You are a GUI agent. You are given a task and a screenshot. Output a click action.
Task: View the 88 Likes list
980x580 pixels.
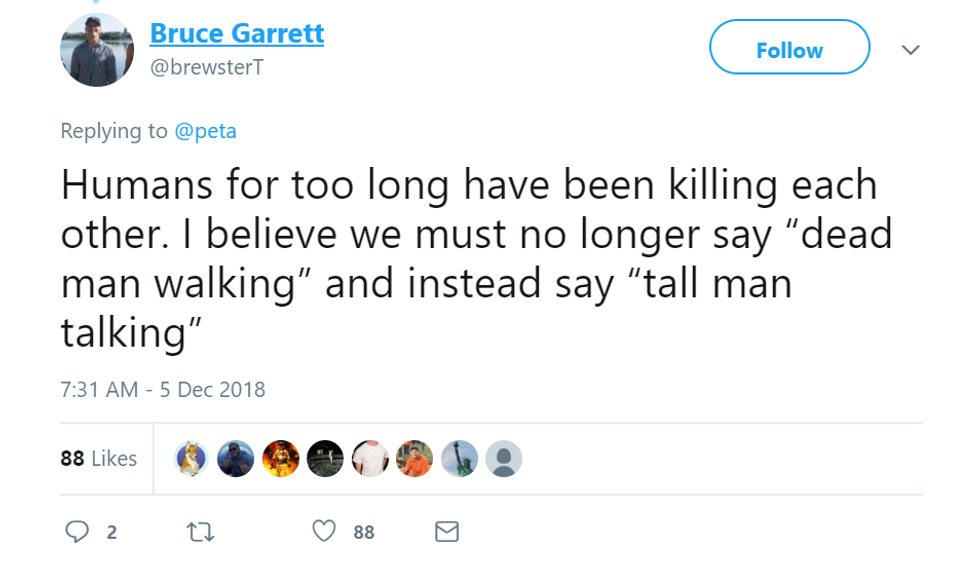(98, 459)
